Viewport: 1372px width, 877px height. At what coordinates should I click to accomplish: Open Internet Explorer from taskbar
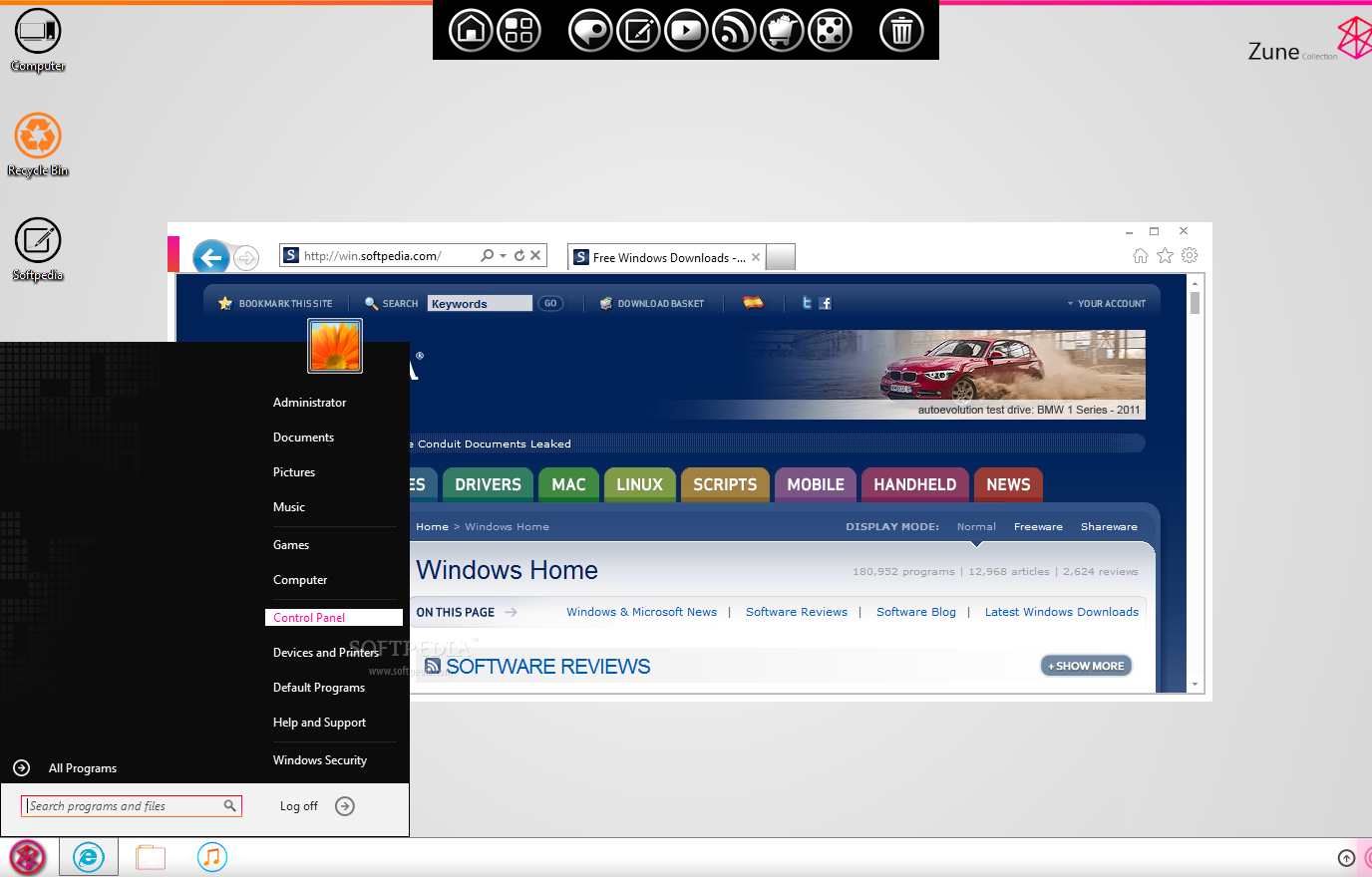[x=89, y=857]
